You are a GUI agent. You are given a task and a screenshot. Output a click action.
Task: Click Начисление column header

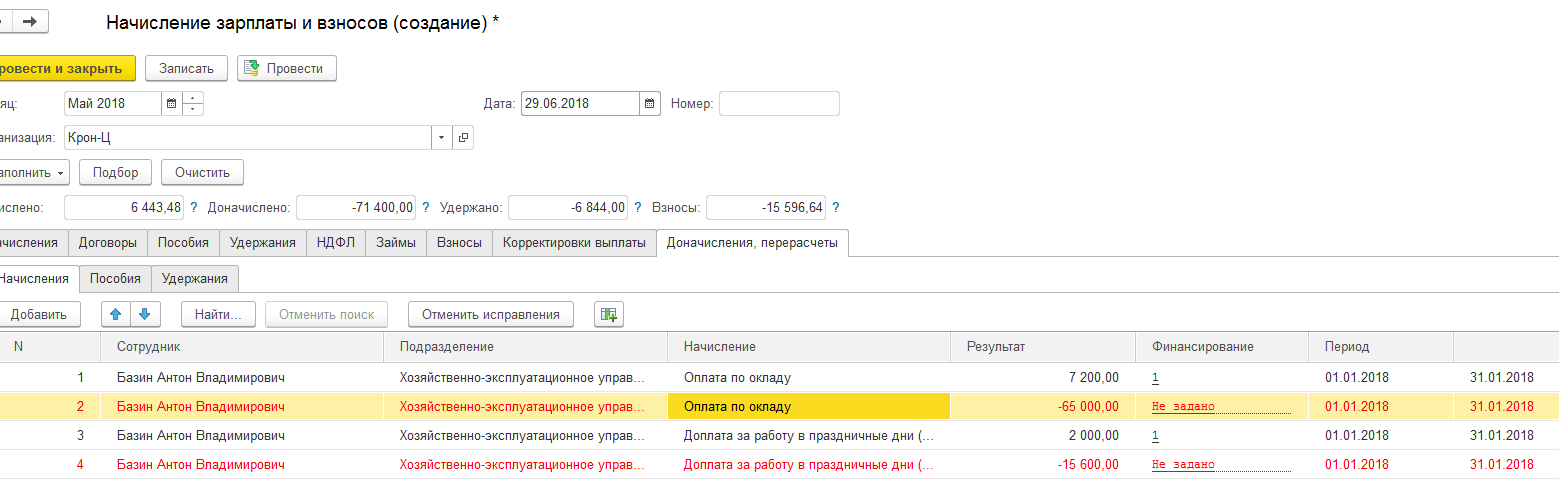tap(809, 347)
